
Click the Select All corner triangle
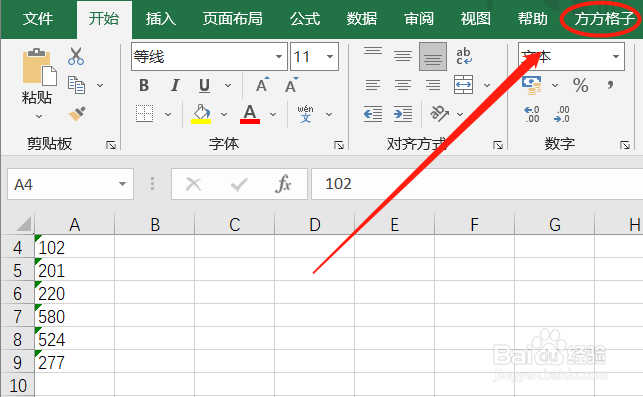[x=24, y=224]
